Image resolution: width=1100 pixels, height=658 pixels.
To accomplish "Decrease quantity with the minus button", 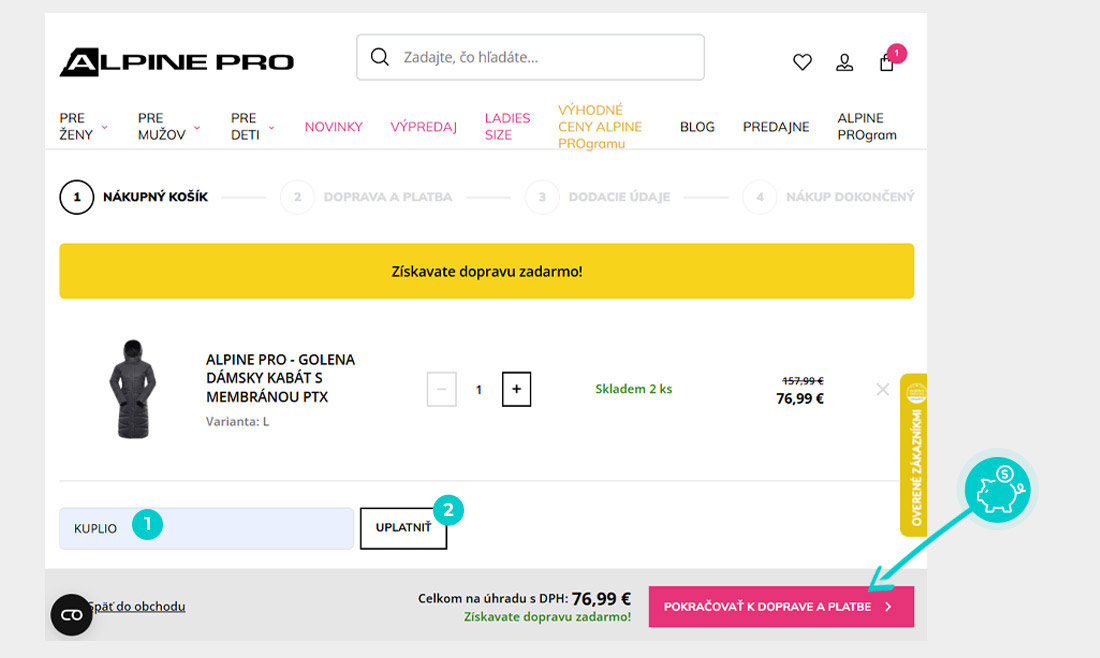I will tap(442, 389).
